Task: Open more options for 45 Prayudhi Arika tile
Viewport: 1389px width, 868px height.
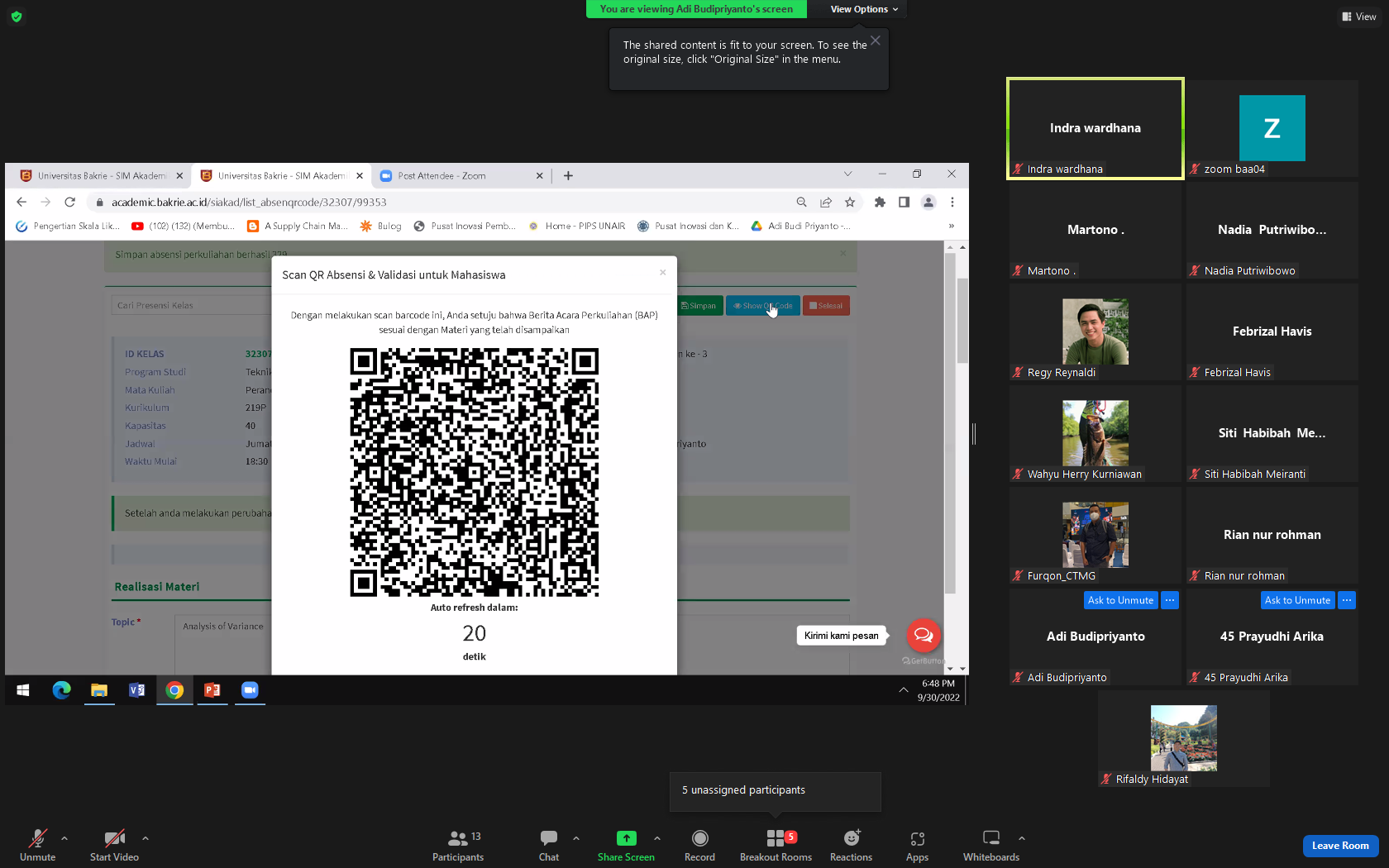Action: tap(1347, 600)
